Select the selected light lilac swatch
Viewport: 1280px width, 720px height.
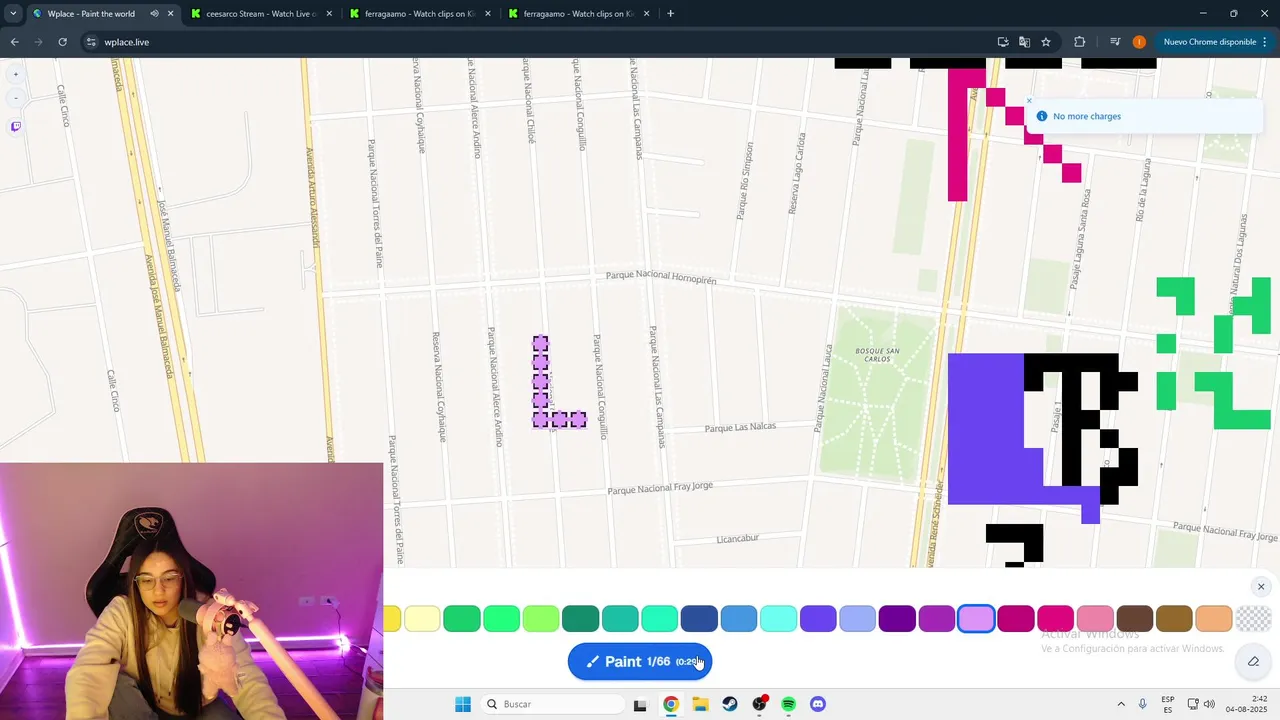click(x=976, y=619)
